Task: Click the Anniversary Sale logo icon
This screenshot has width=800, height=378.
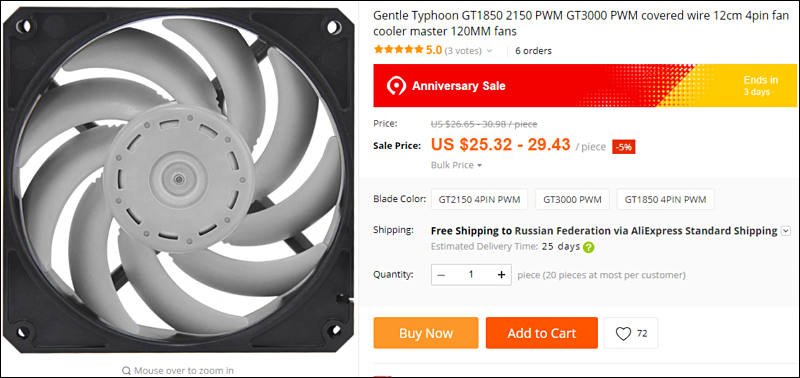Action: point(395,86)
